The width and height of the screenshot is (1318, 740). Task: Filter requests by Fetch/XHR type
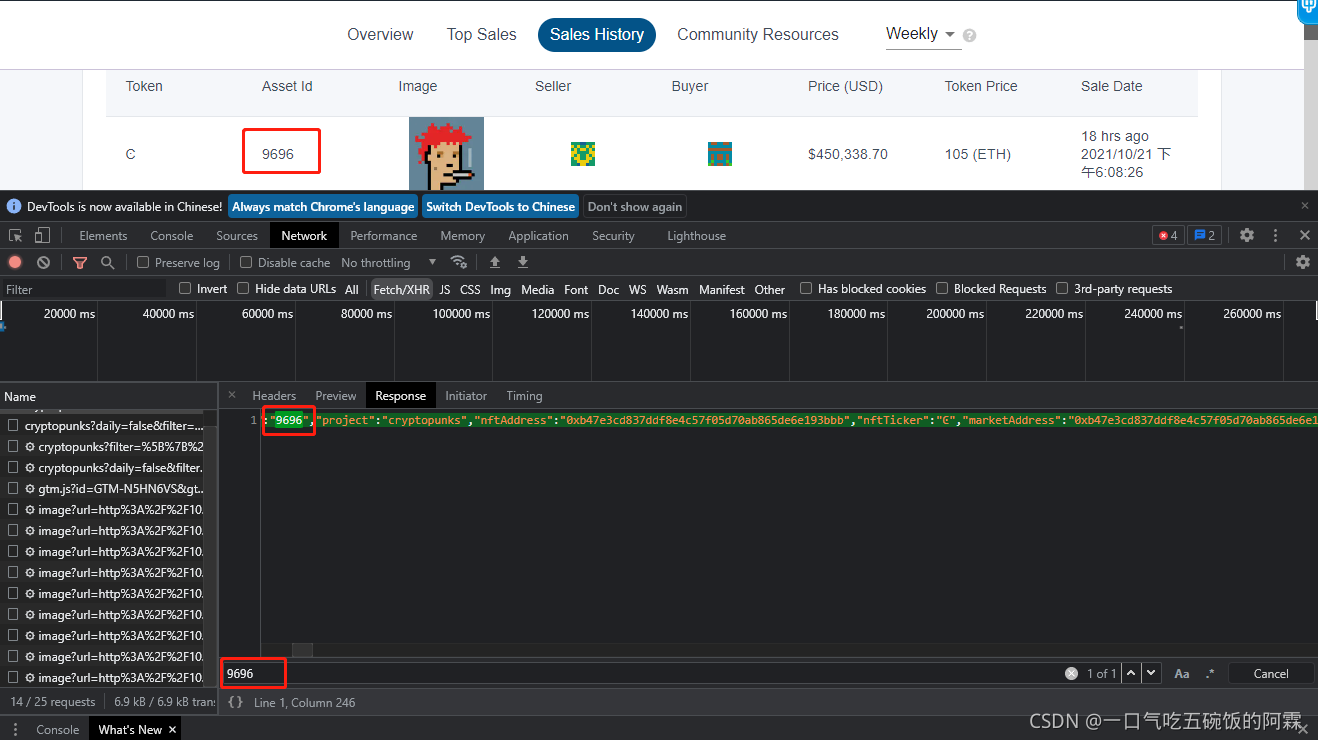tap(401, 289)
